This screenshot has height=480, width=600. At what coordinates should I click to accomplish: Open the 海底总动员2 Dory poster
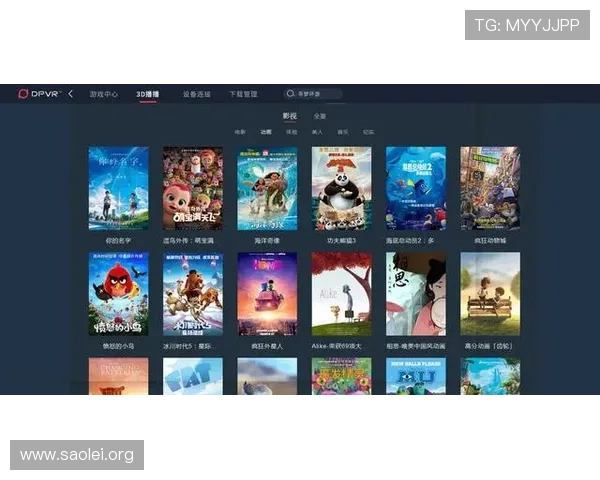(416, 188)
